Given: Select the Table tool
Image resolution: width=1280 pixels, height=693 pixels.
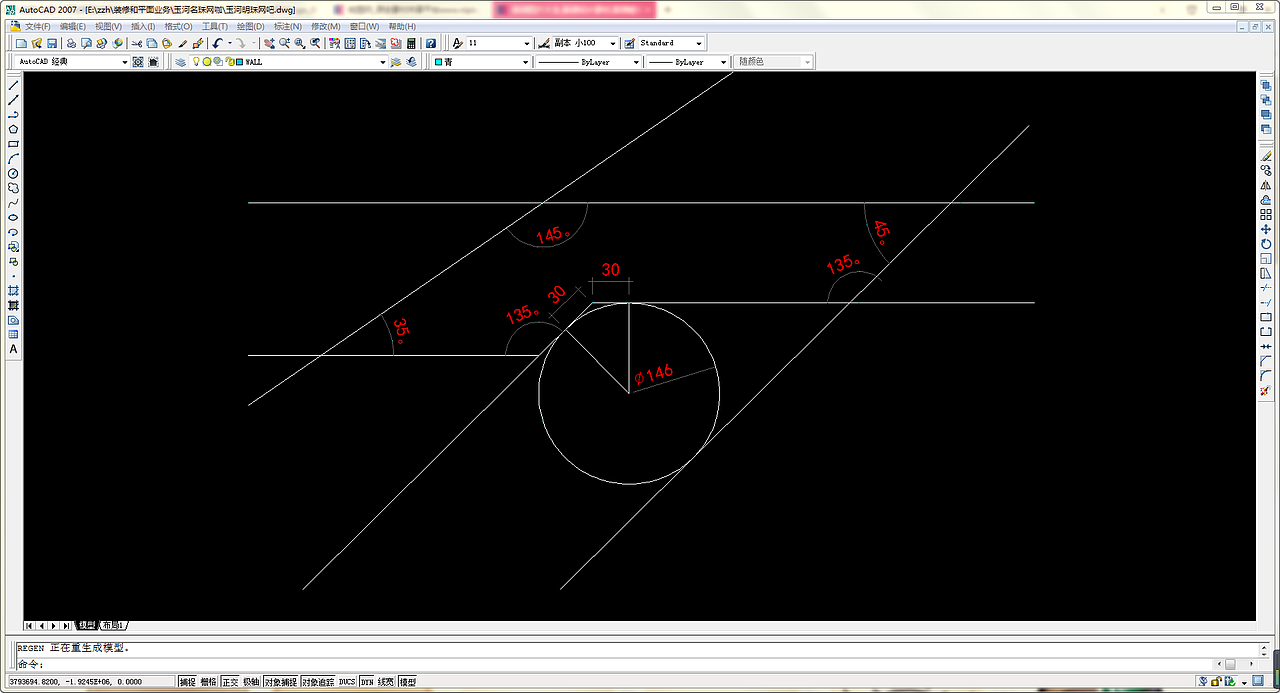Looking at the screenshot, I should click(13, 334).
